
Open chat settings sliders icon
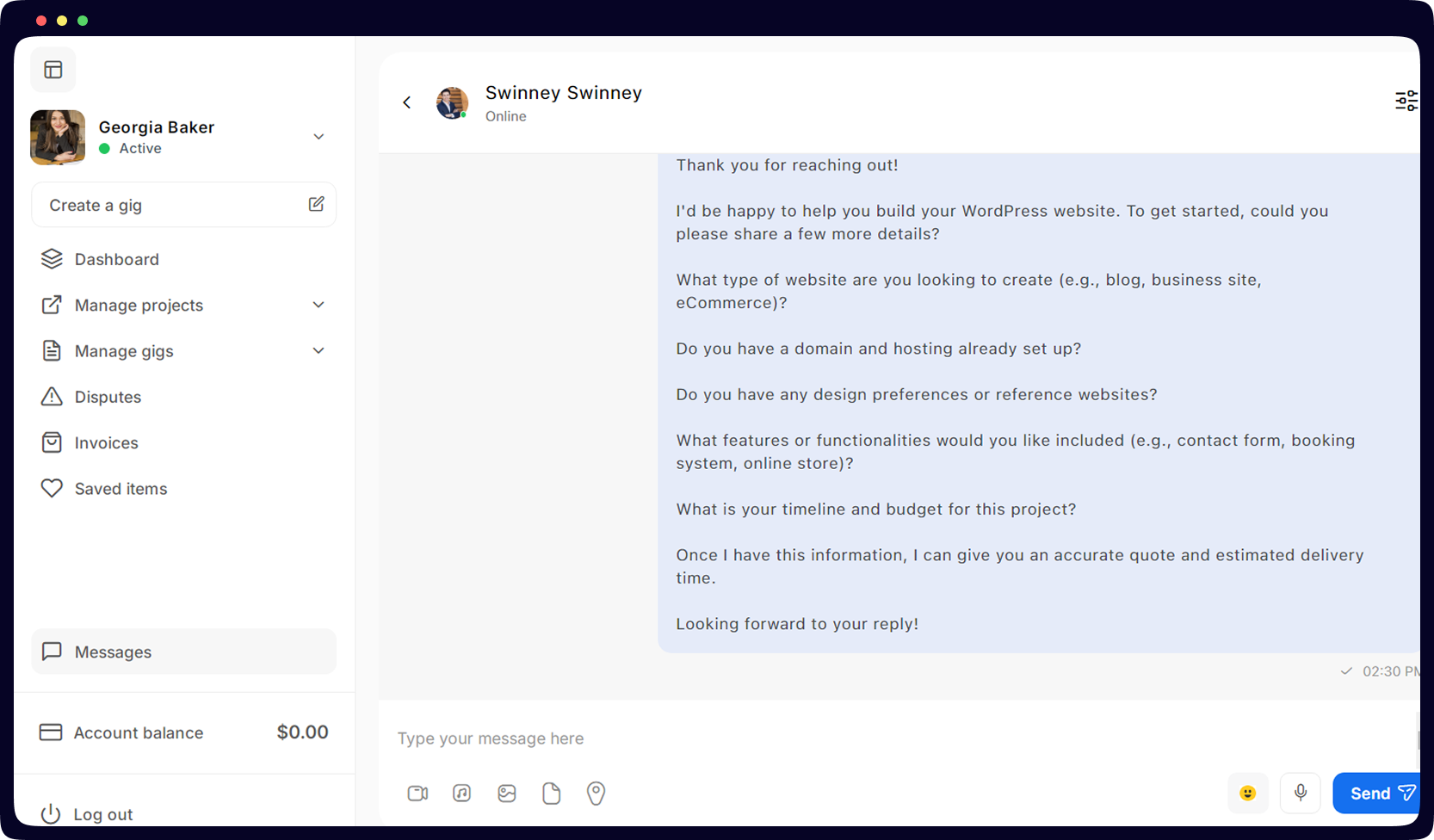click(x=1406, y=101)
